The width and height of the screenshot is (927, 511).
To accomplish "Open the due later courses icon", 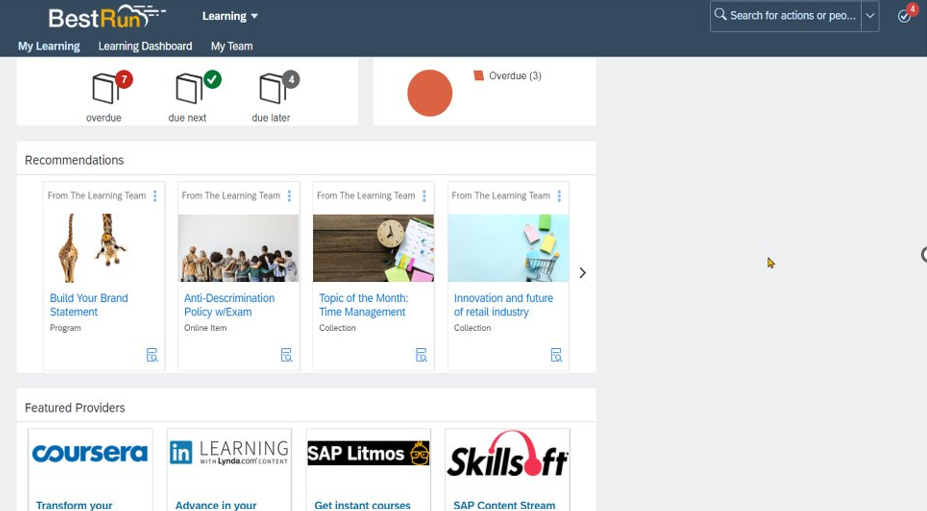I will coord(278,88).
